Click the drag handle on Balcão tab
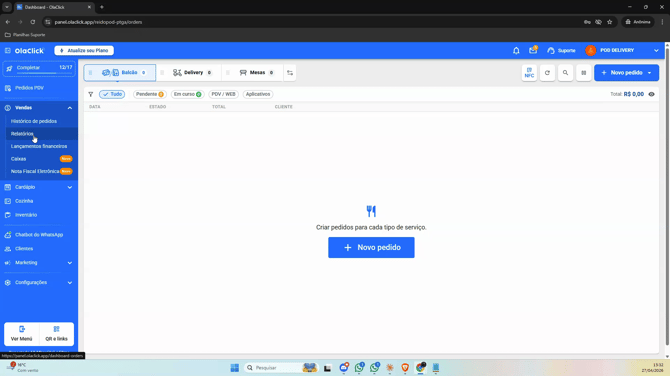The height and width of the screenshot is (376, 670). click(x=90, y=73)
